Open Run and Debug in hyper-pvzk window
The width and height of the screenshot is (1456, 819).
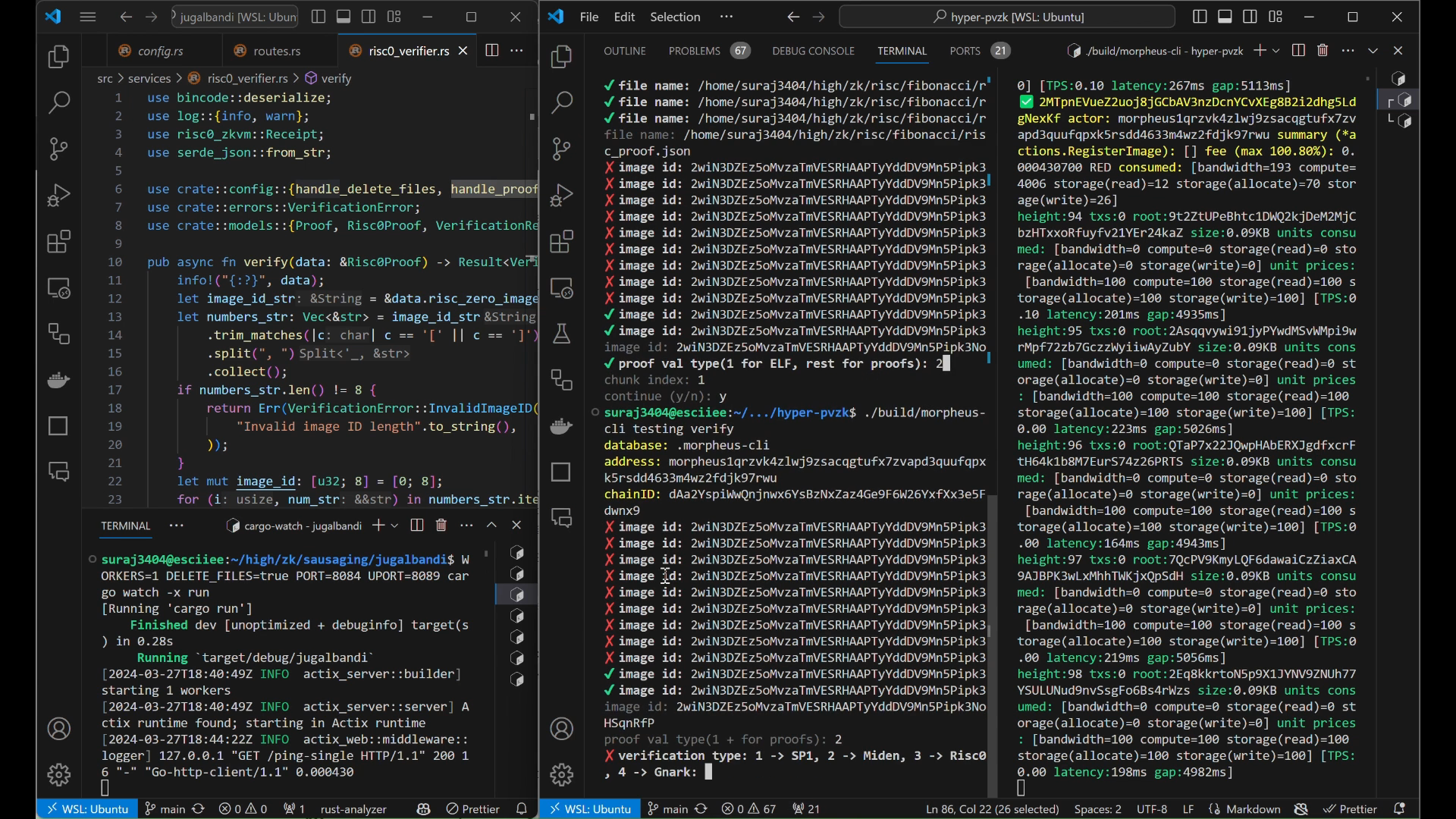tap(562, 195)
